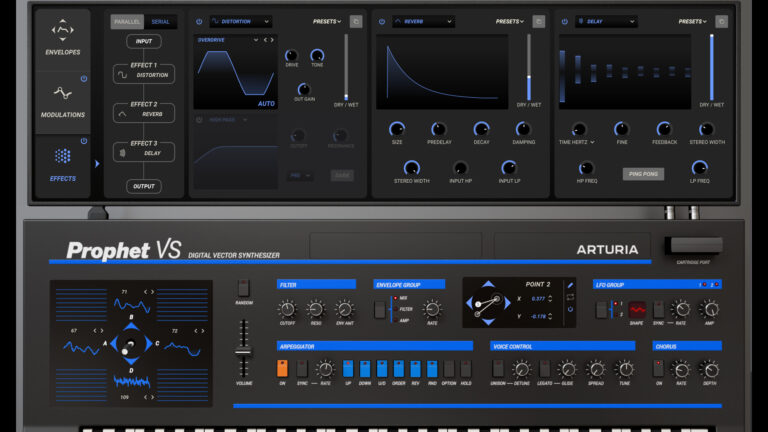Viewport: 768px width, 432px height.
Task: Select Arpeggiator Down mode
Action: 365,368
